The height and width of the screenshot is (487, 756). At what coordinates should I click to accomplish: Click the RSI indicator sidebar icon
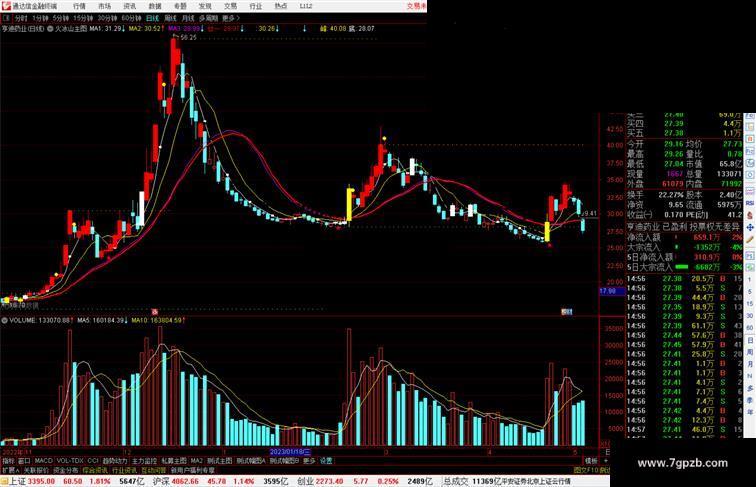pos(750,203)
